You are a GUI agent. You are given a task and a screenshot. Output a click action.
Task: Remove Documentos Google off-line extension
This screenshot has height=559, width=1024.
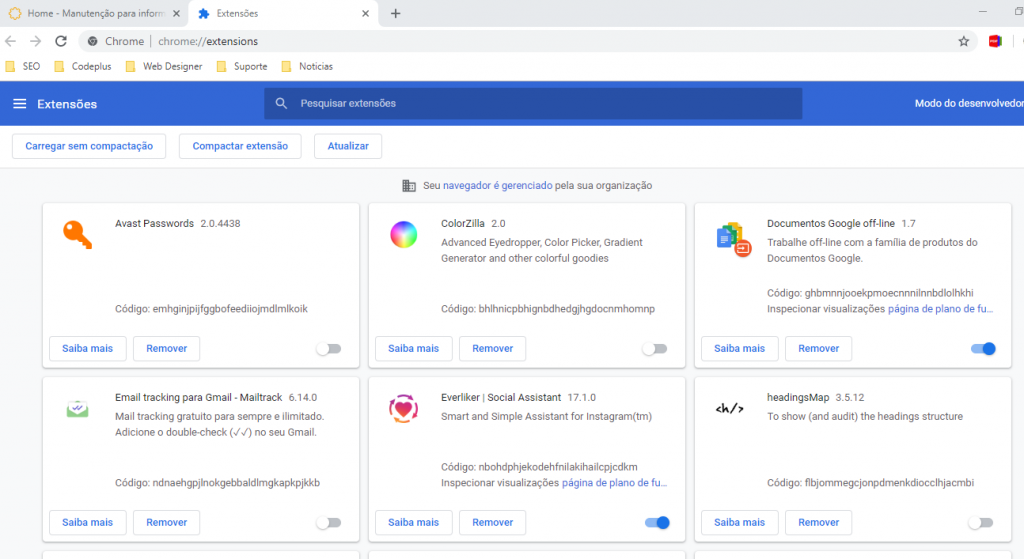click(x=818, y=349)
